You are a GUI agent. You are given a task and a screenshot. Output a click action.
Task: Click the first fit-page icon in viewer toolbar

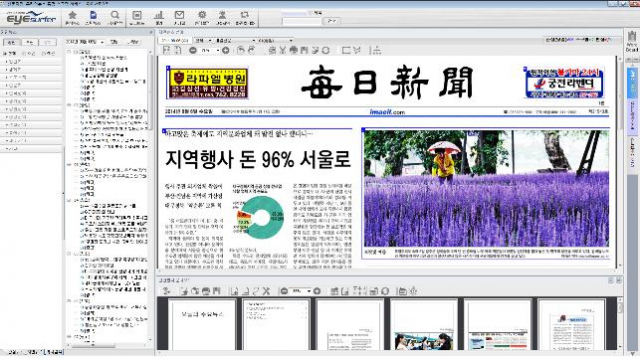[x=167, y=50]
